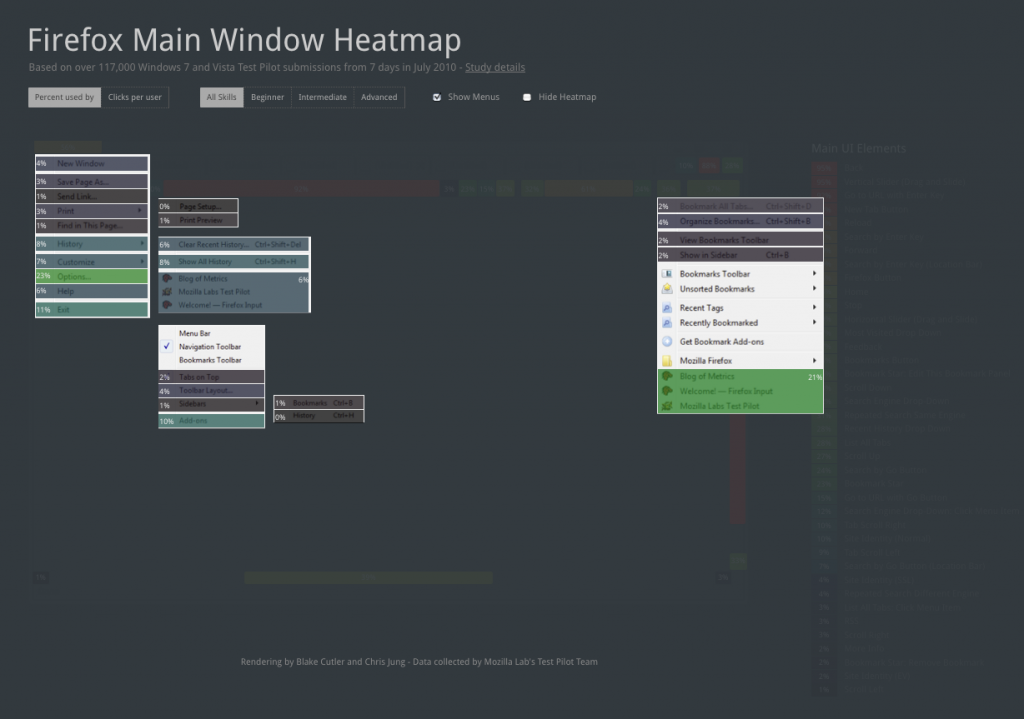Select the Intermediate skill filter
Screen dimensions: 1024x719
tap(323, 97)
